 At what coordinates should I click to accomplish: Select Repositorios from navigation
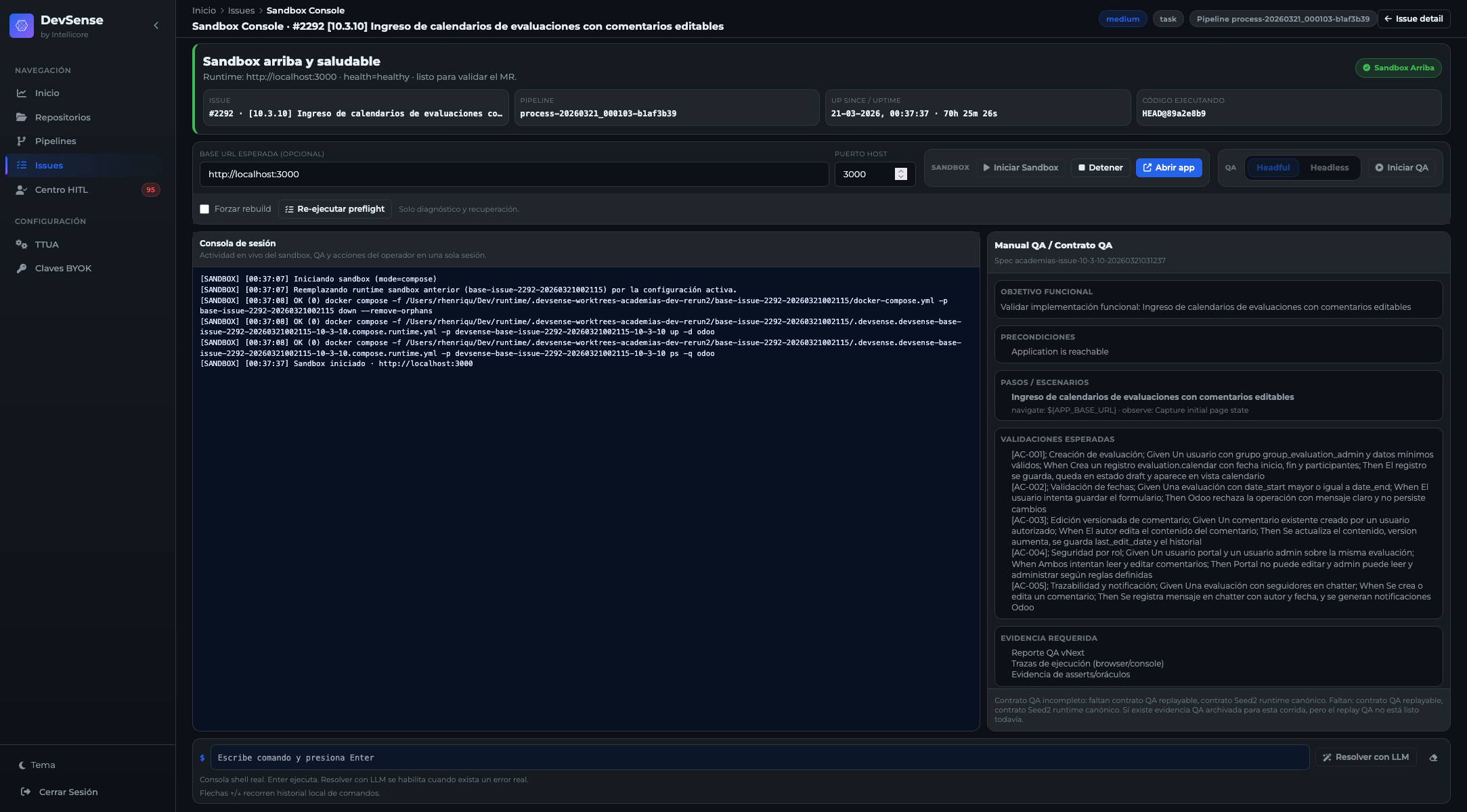tap(63, 117)
